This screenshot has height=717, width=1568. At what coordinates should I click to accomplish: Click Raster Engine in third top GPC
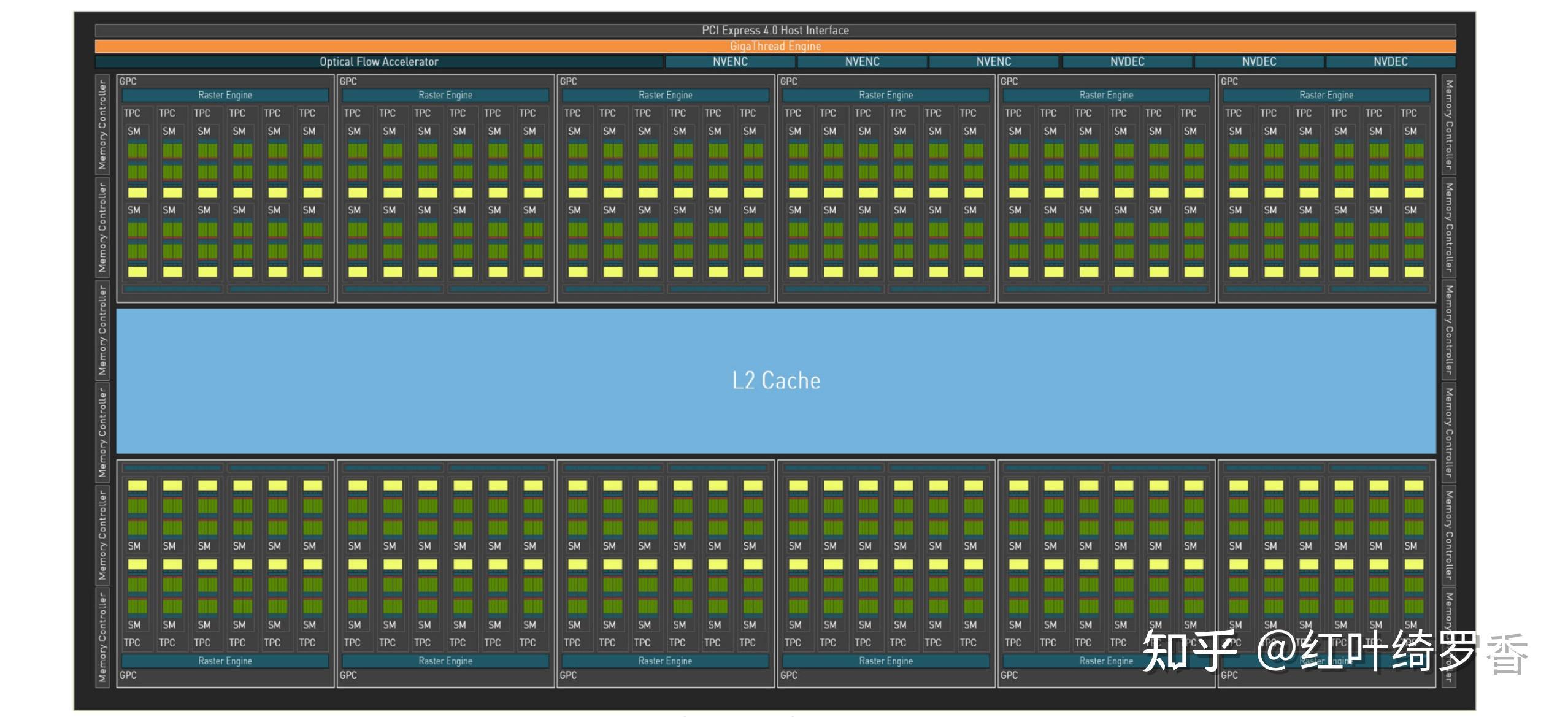[665, 95]
